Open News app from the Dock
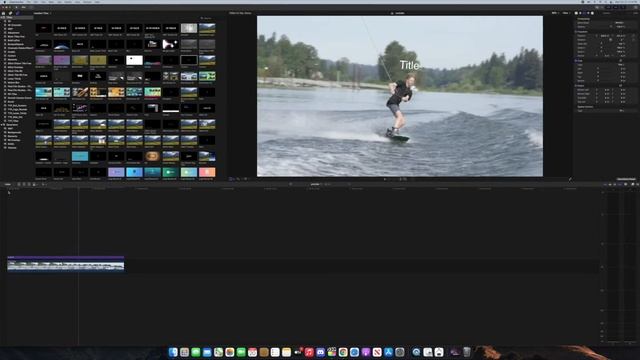Image resolution: width=640 pixels, height=360 pixels. click(x=377, y=352)
